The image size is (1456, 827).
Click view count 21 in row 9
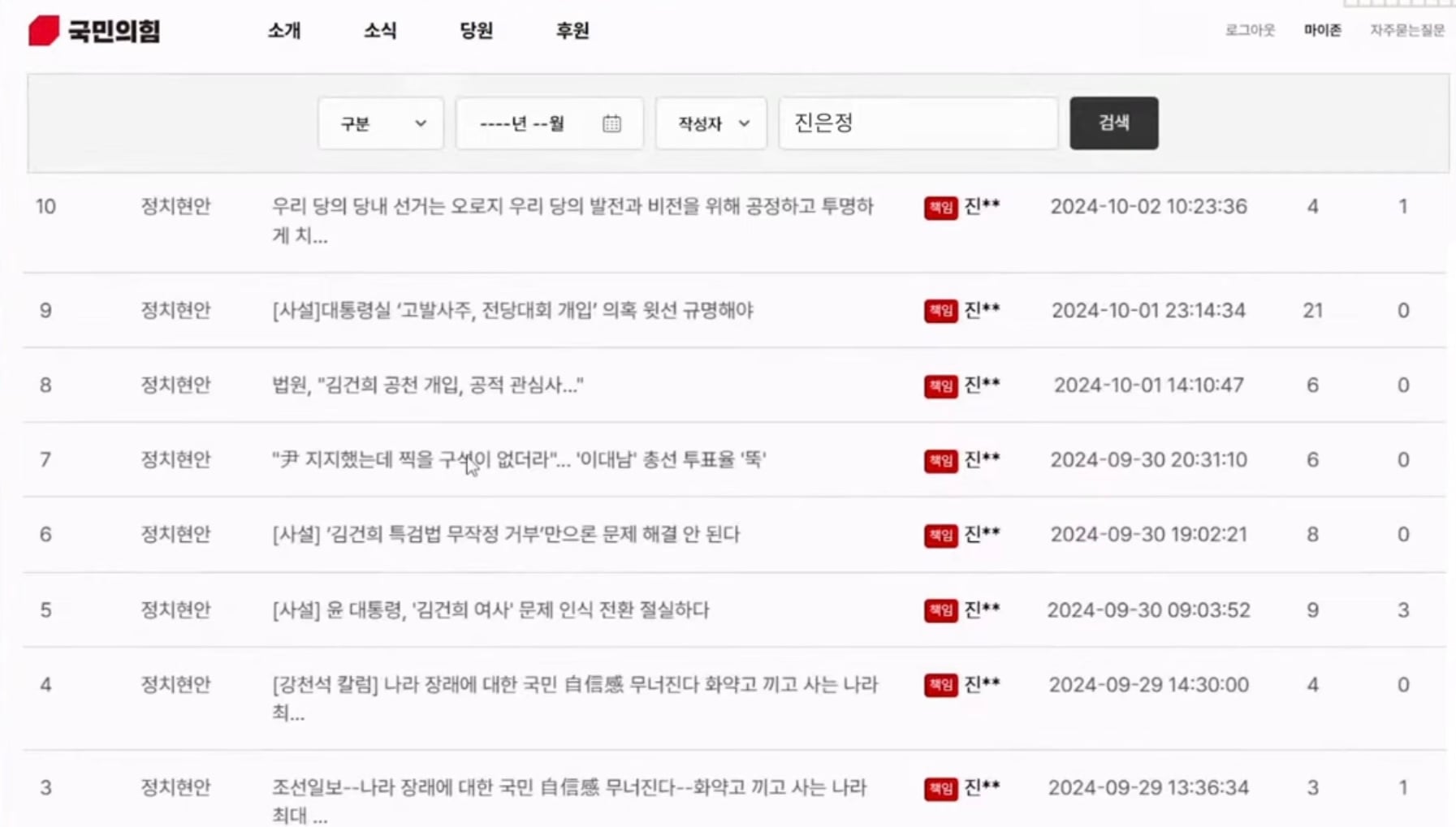pyautogui.click(x=1312, y=310)
